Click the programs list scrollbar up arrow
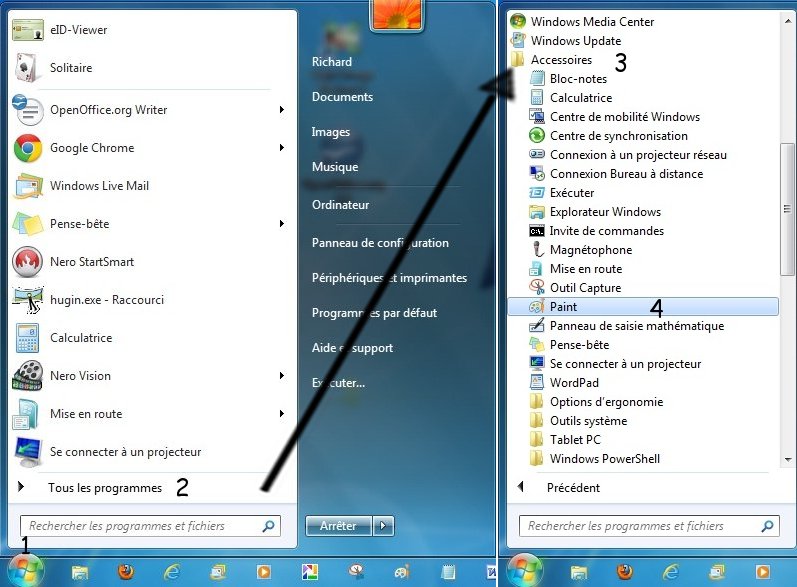The height and width of the screenshot is (587, 797). (x=788, y=21)
